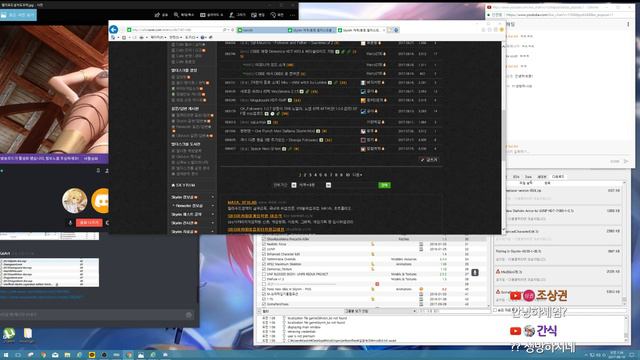Toggle Fores New Idles in Skyrim FNIS checkbox
The width and height of the screenshot is (640, 360).
[264, 289]
